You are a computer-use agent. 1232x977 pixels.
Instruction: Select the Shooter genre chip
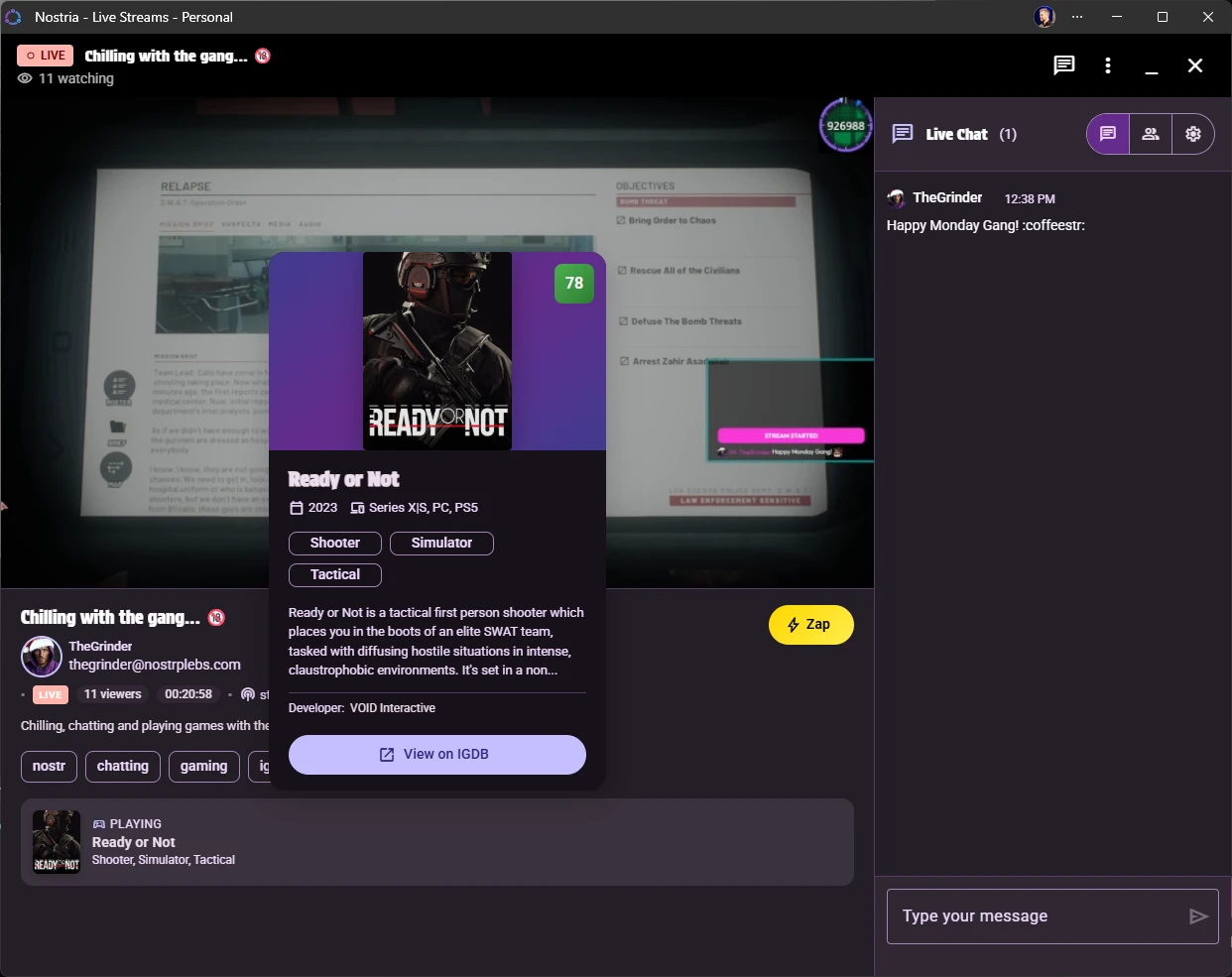(335, 543)
